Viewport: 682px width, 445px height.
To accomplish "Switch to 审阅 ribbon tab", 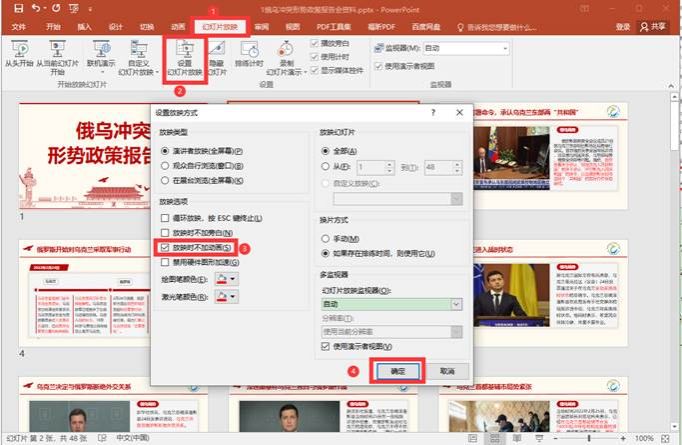I will click(x=261, y=27).
